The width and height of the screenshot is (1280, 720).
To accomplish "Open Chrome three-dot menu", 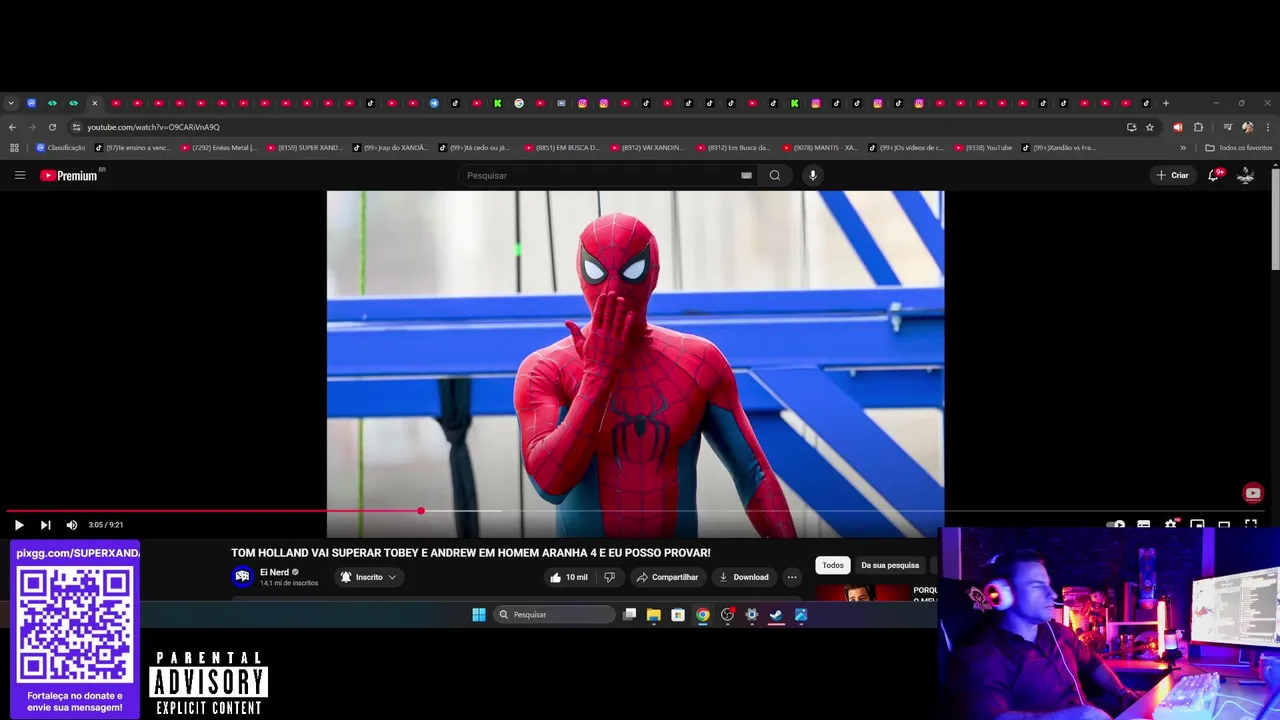I will (1268, 127).
